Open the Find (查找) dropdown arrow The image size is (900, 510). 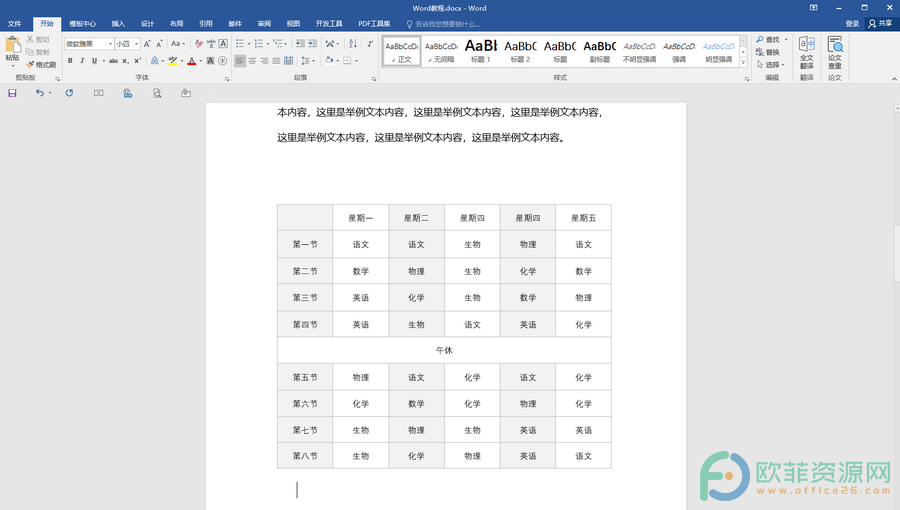click(x=786, y=40)
